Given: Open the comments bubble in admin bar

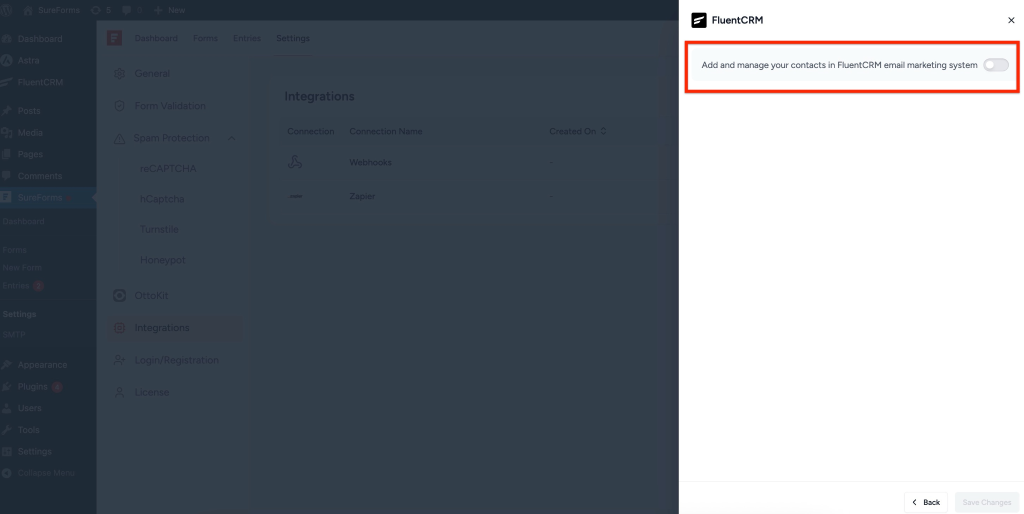Looking at the screenshot, I should 132,10.
